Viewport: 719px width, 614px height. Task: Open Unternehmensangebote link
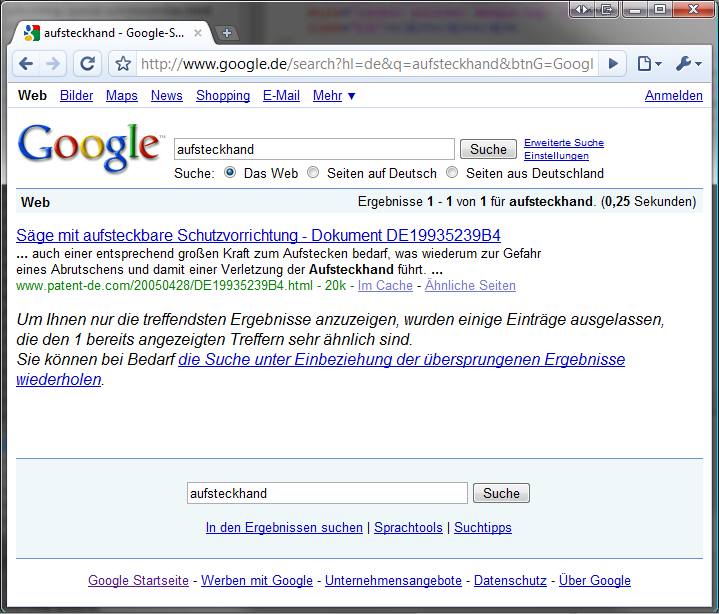[393, 580]
